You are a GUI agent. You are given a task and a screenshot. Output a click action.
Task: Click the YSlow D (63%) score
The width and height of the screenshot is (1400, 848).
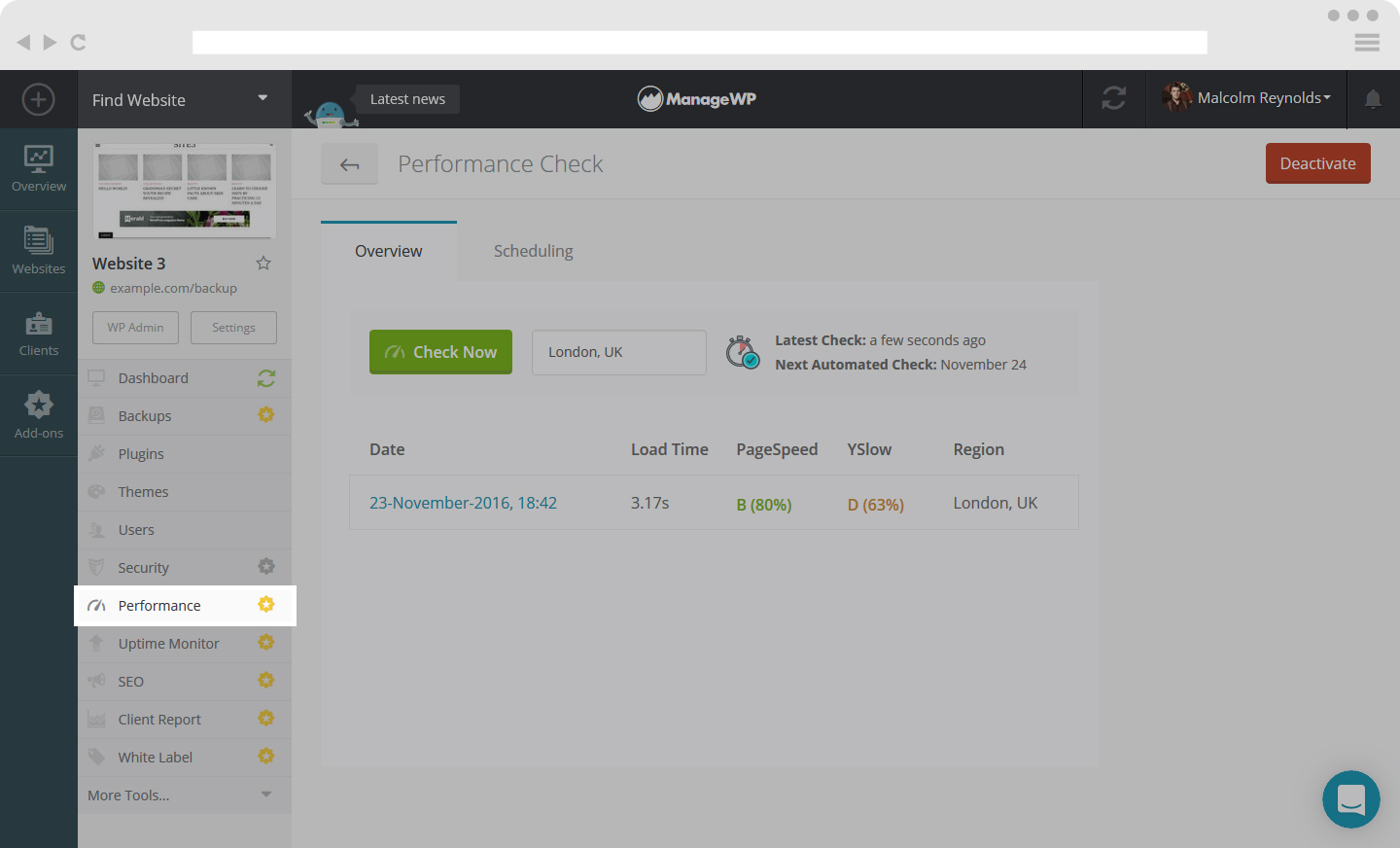[876, 505]
